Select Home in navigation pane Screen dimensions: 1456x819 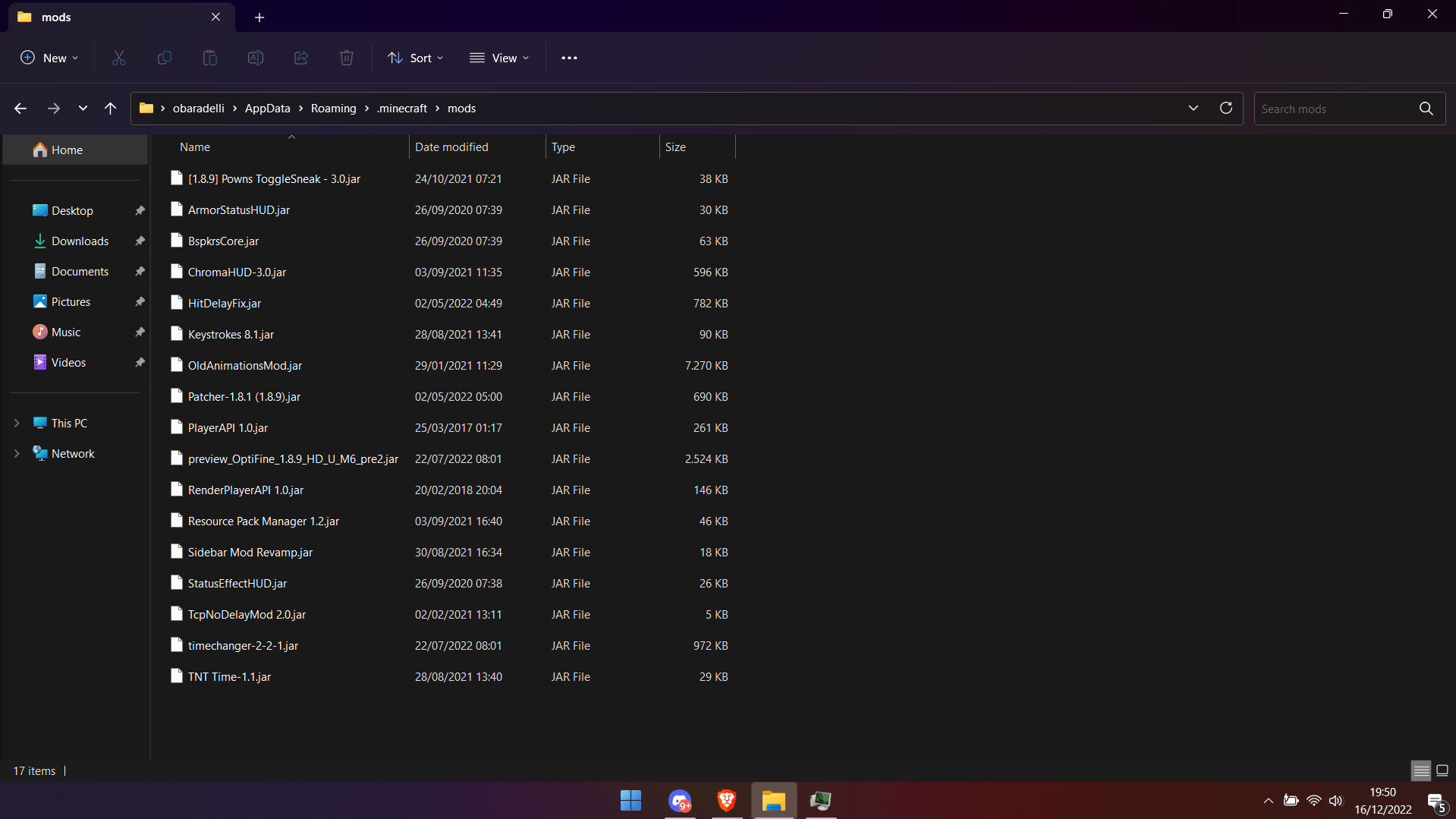[75, 150]
